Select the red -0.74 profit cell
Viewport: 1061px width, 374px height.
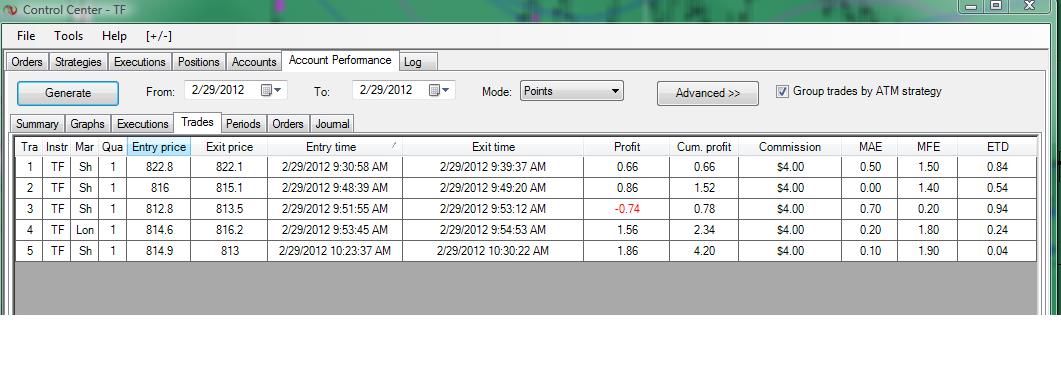tap(627, 209)
